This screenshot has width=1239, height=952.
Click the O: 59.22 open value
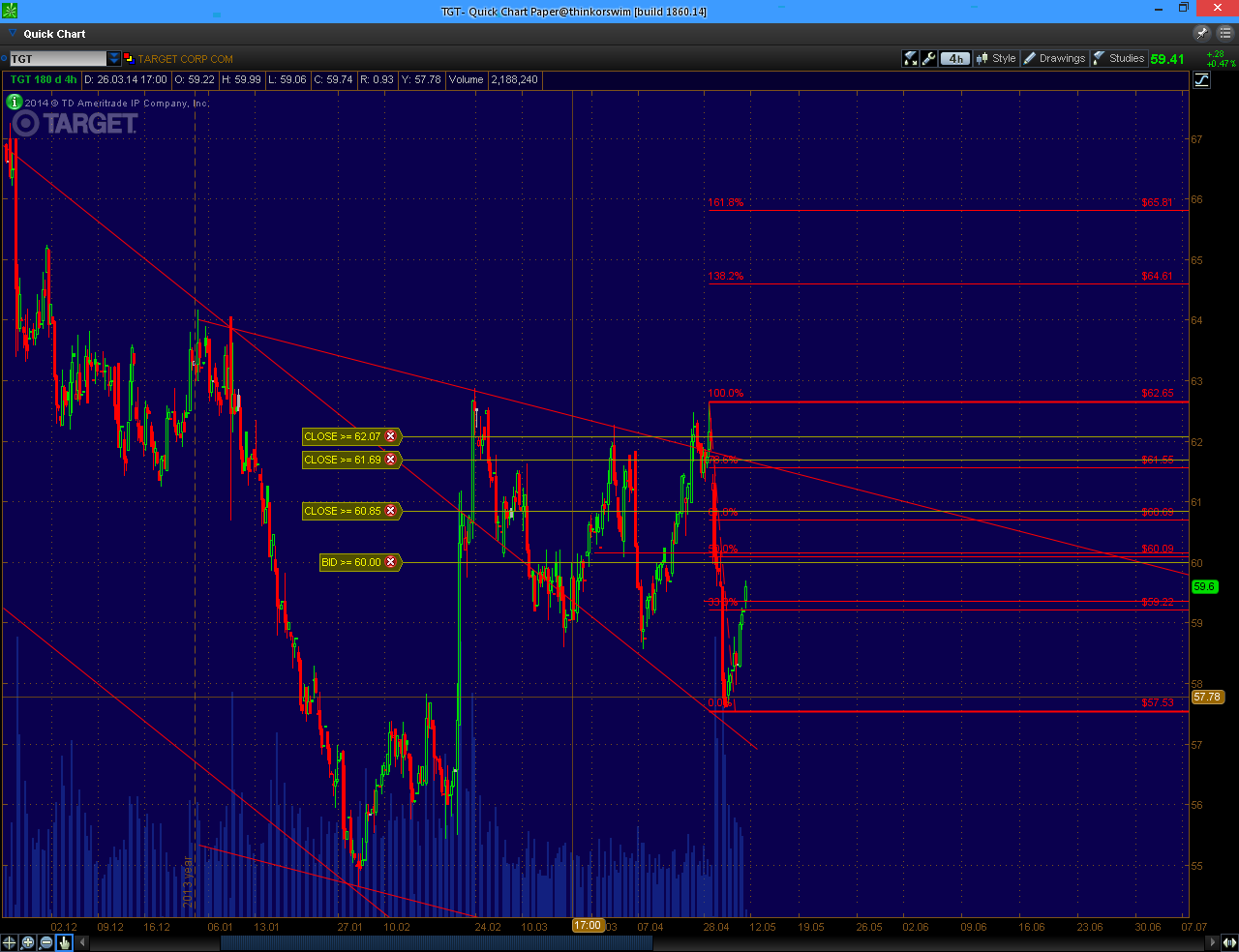pos(195,80)
